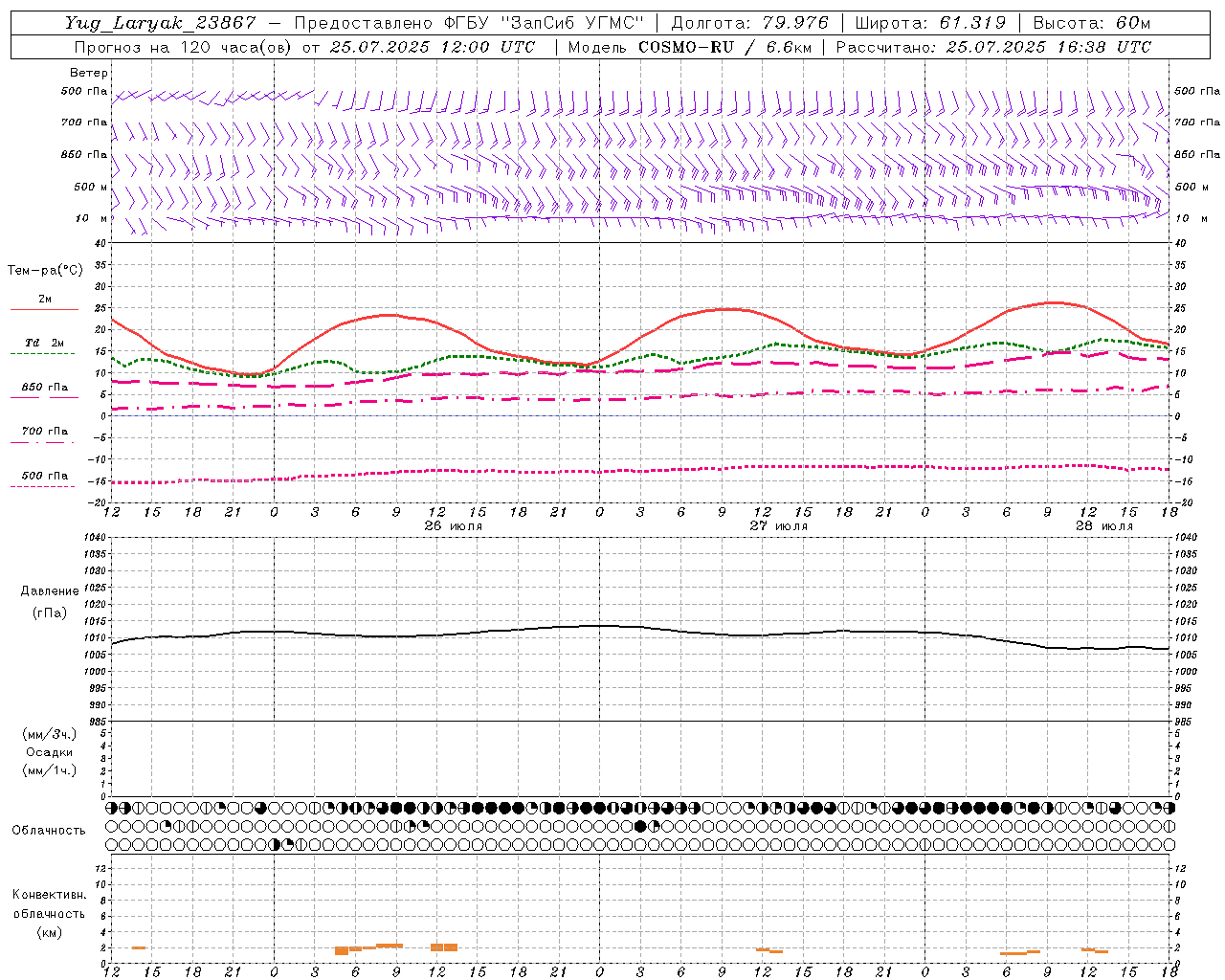Click the filled mid-level cloud circle on 27 июля
Viewport: 1225px width, 980px height.
(x=640, y=826)
